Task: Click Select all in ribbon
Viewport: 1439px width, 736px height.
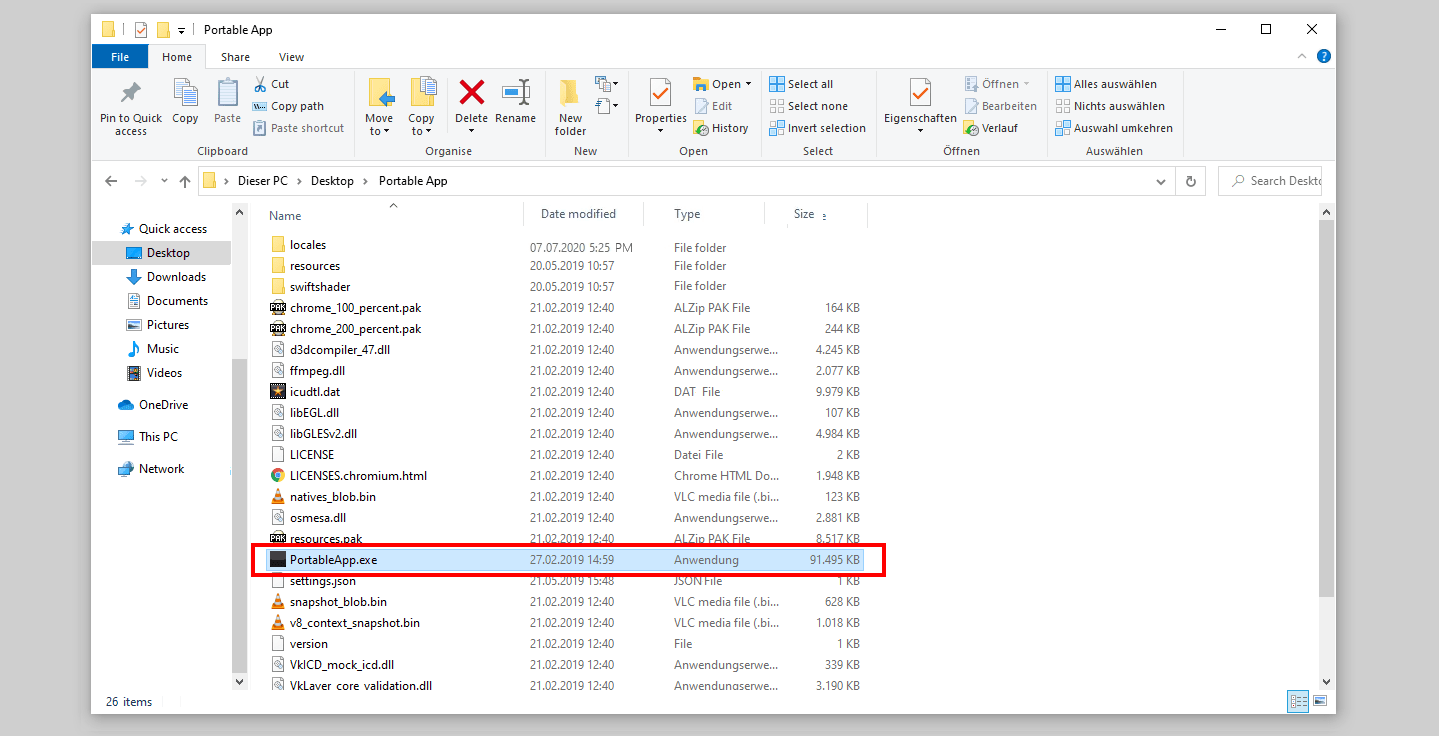Action: [801, 84]
